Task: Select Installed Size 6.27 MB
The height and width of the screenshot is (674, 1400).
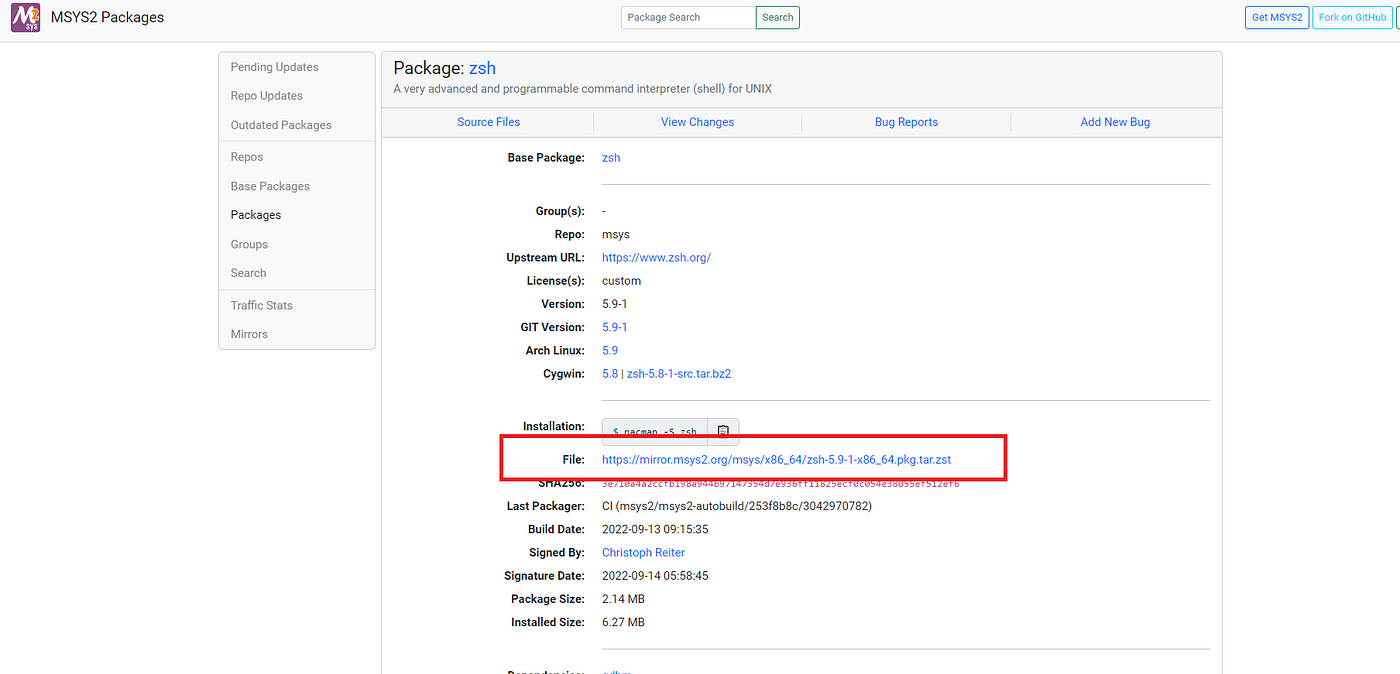Action: pyautogui.click(x=623, y=622)
